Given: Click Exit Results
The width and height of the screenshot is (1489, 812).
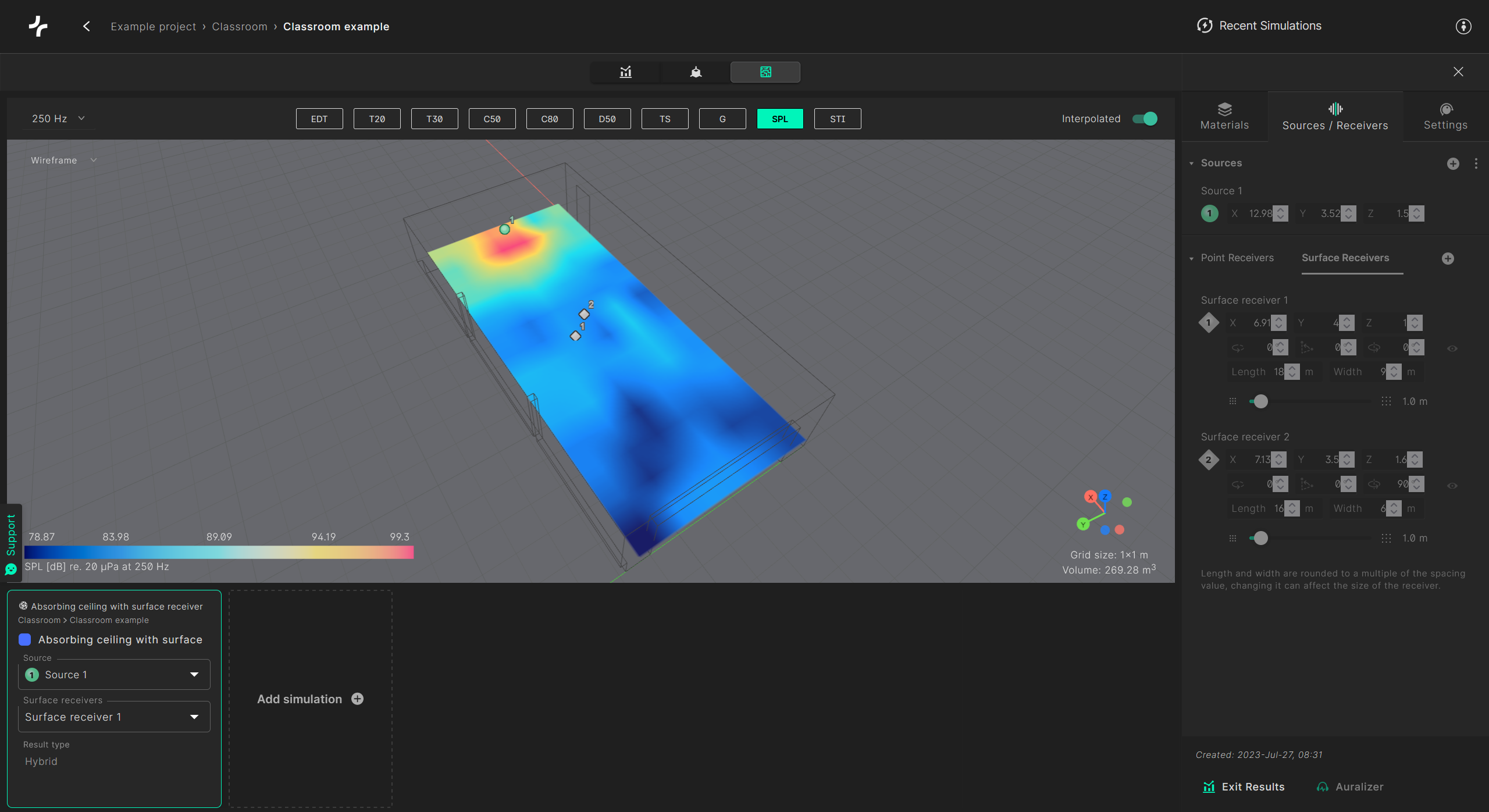Looking at the screenshot, I should point(1244,787).
